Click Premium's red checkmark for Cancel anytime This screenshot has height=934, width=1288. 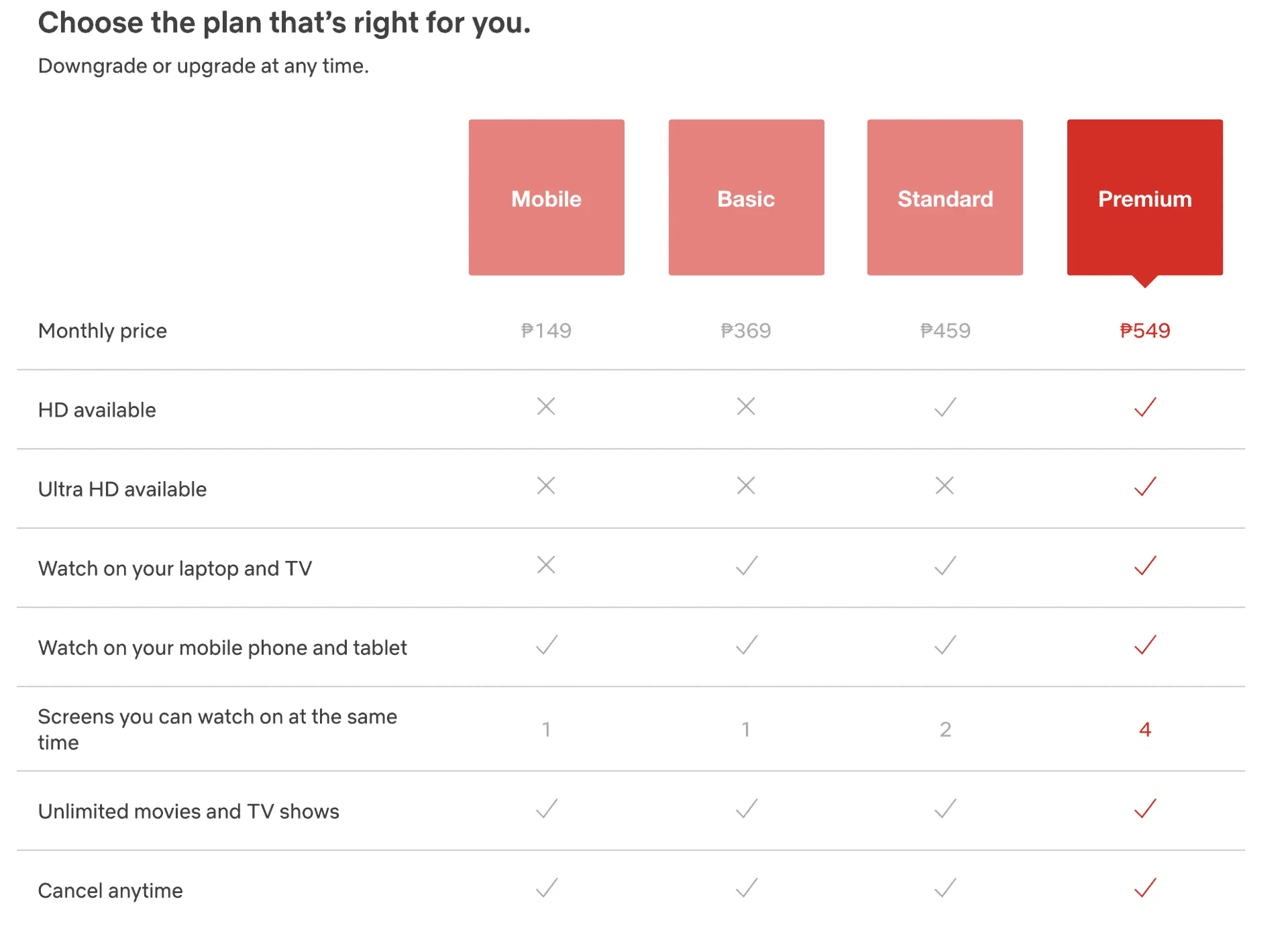pos(1145,887)
